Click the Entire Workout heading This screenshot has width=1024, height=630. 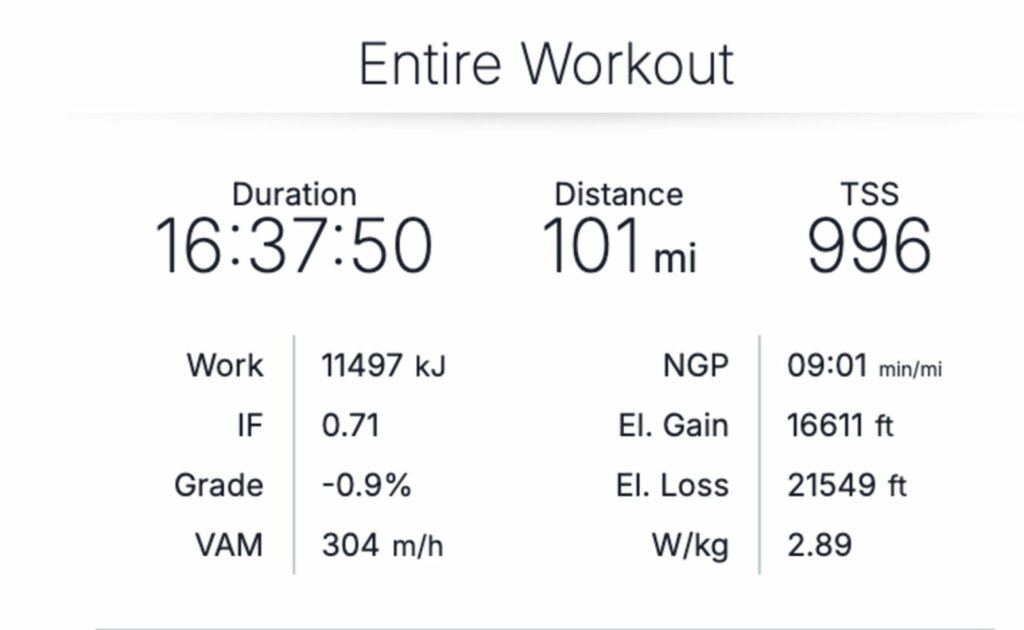[547, 64]
